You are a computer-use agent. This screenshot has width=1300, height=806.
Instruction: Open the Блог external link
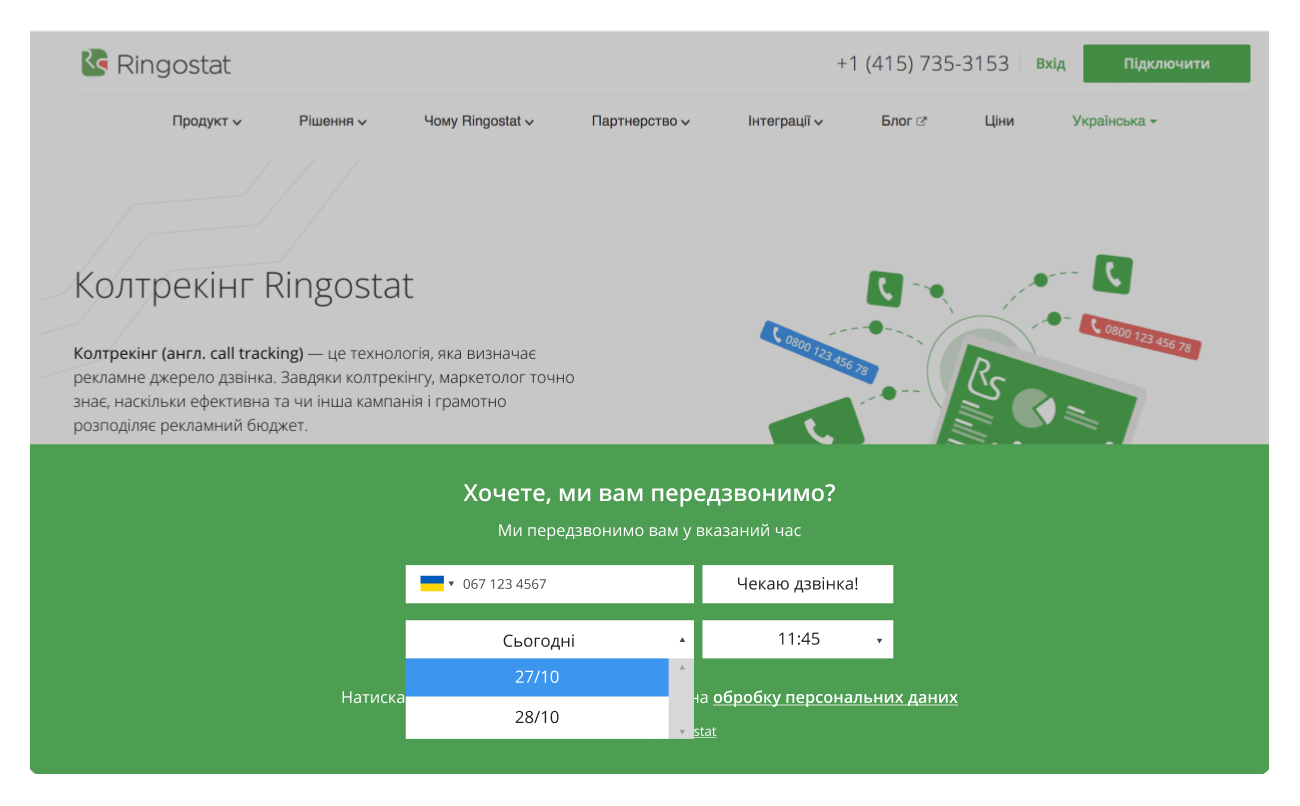click(904, 121)
